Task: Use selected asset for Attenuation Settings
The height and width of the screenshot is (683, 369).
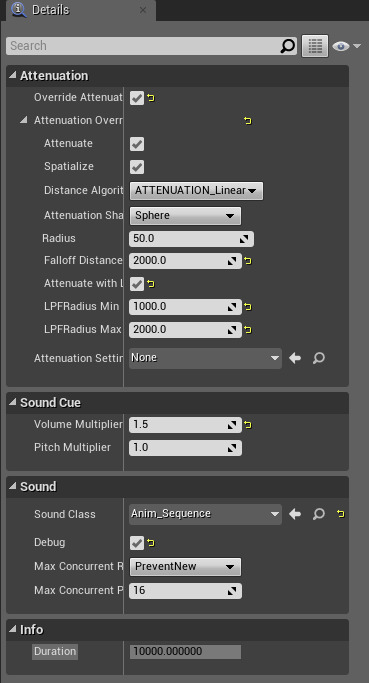Action: point(295,358)
